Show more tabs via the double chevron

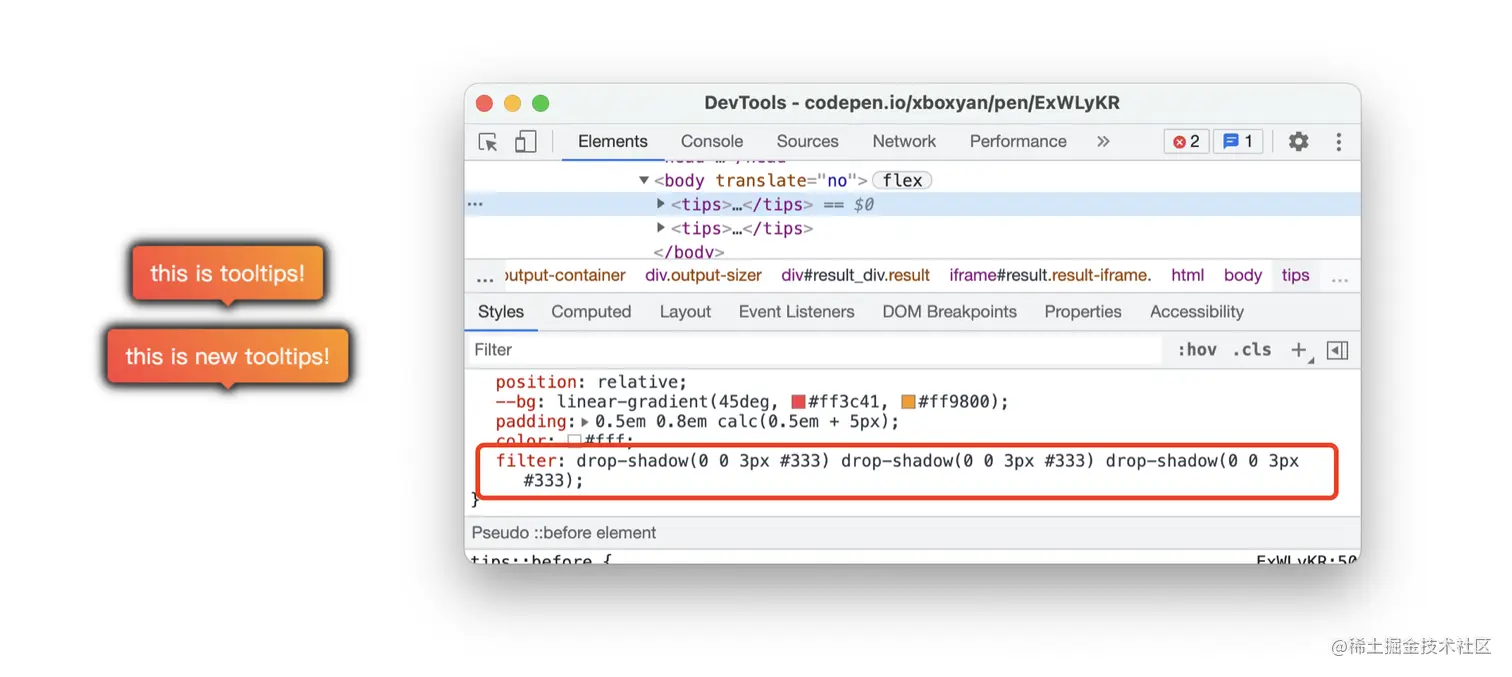(x=1103, y=142)
